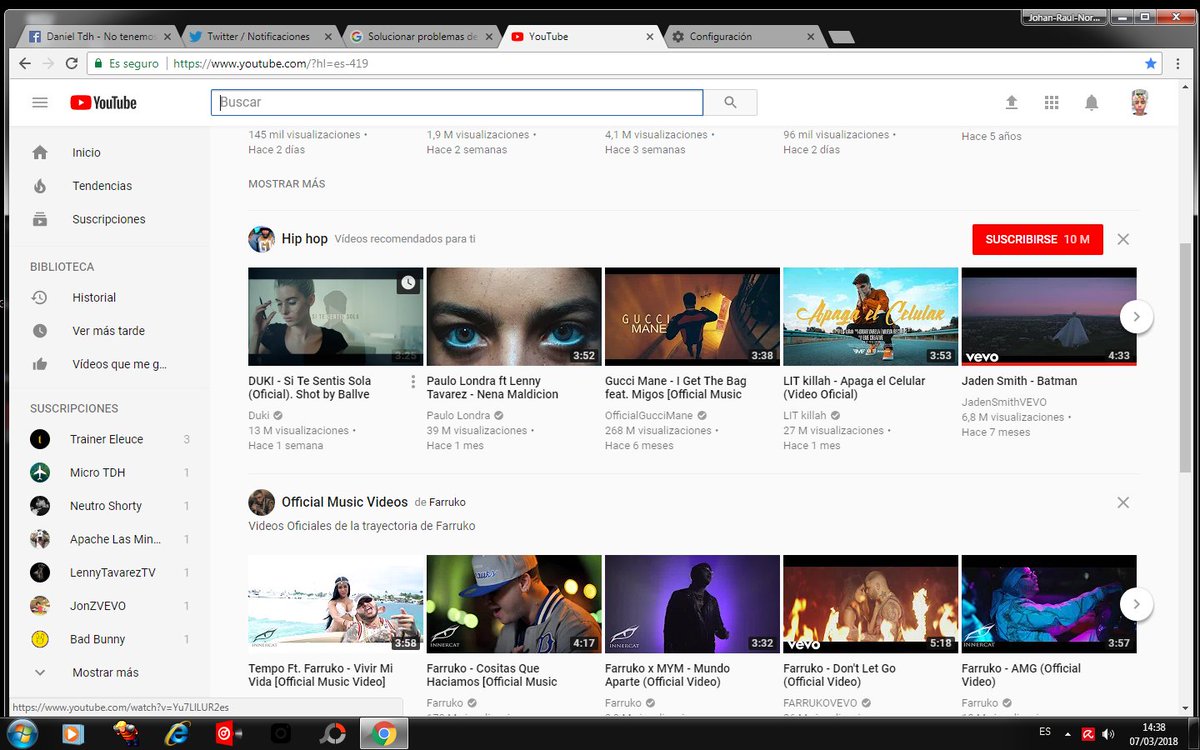Open Farruko Mundo Aparte thumbnail
1200x750 pixels.
pyautogui.click(x=692, y=604)
